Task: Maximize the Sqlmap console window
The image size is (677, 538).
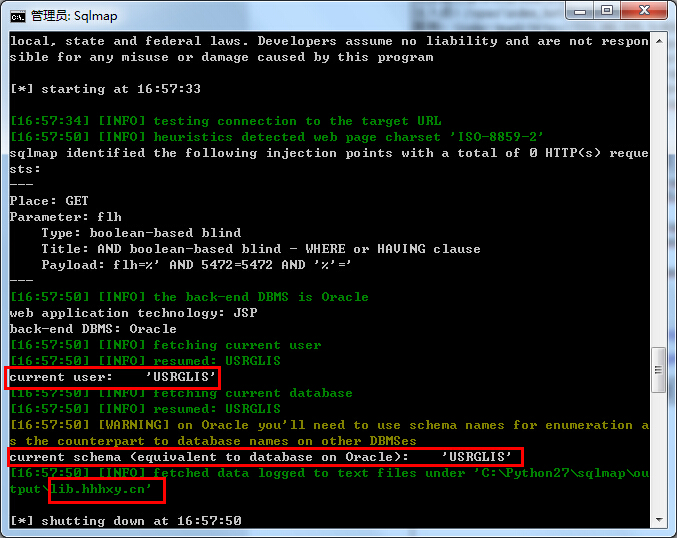Action: pyautogui.click(x=607, y=11)
